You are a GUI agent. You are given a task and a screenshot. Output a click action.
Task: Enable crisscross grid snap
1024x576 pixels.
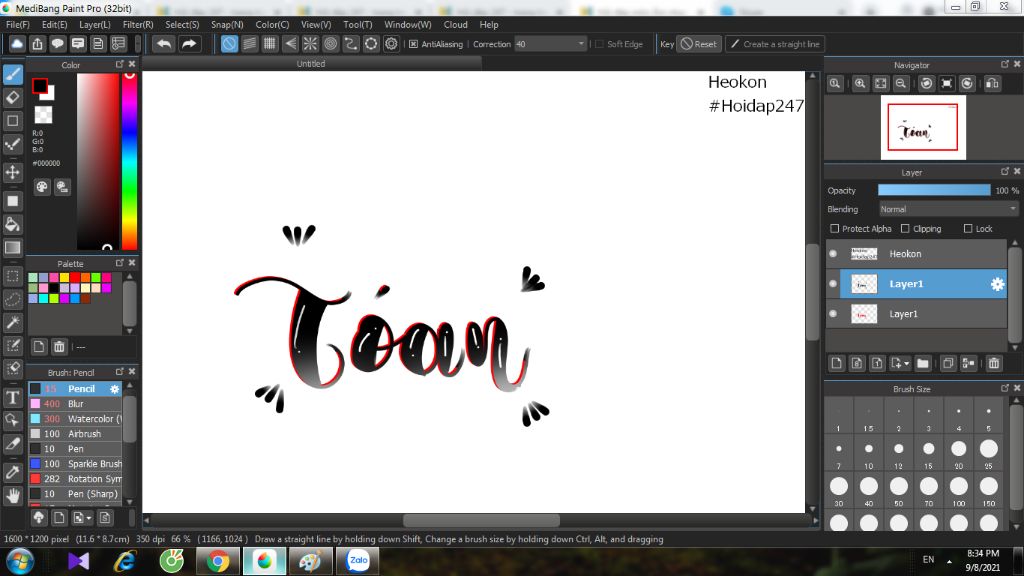270,44
